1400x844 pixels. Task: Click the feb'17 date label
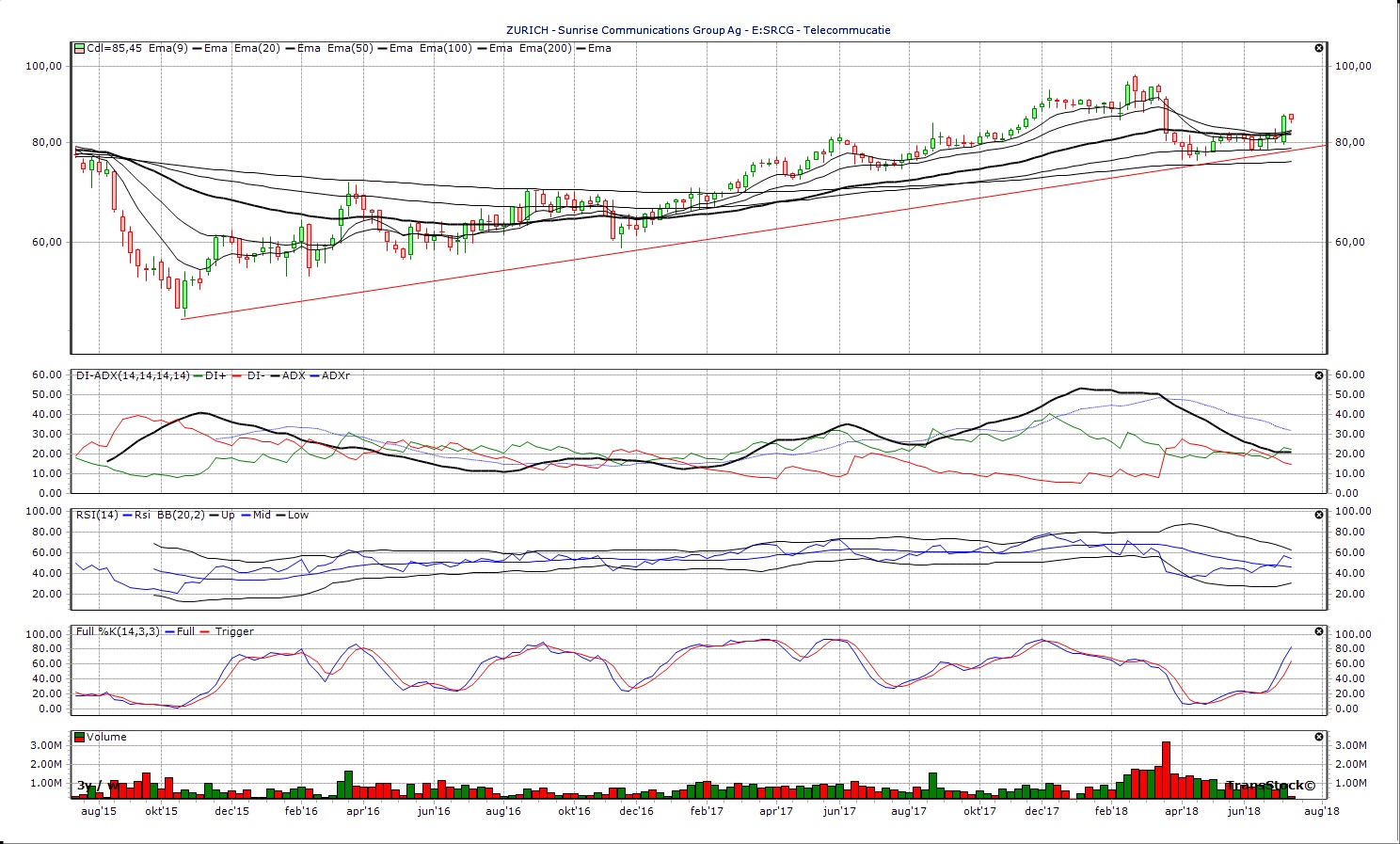[707, 811]
